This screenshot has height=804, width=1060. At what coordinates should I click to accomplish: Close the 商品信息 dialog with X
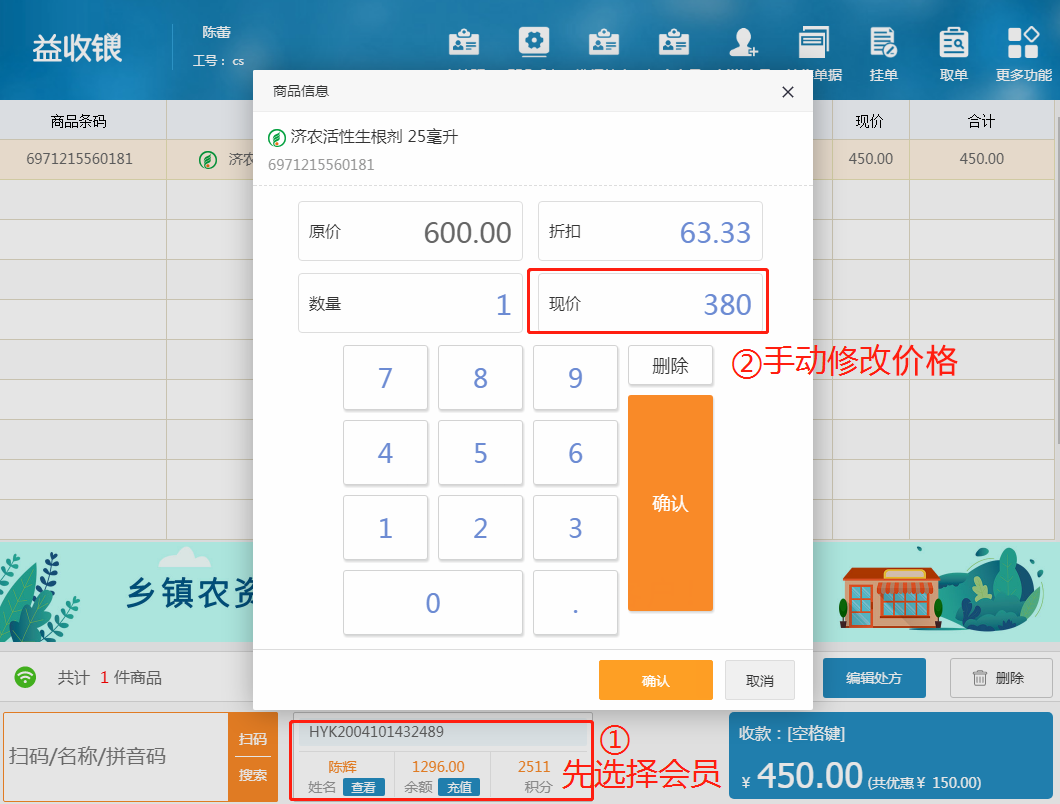[x=787, y=92]
